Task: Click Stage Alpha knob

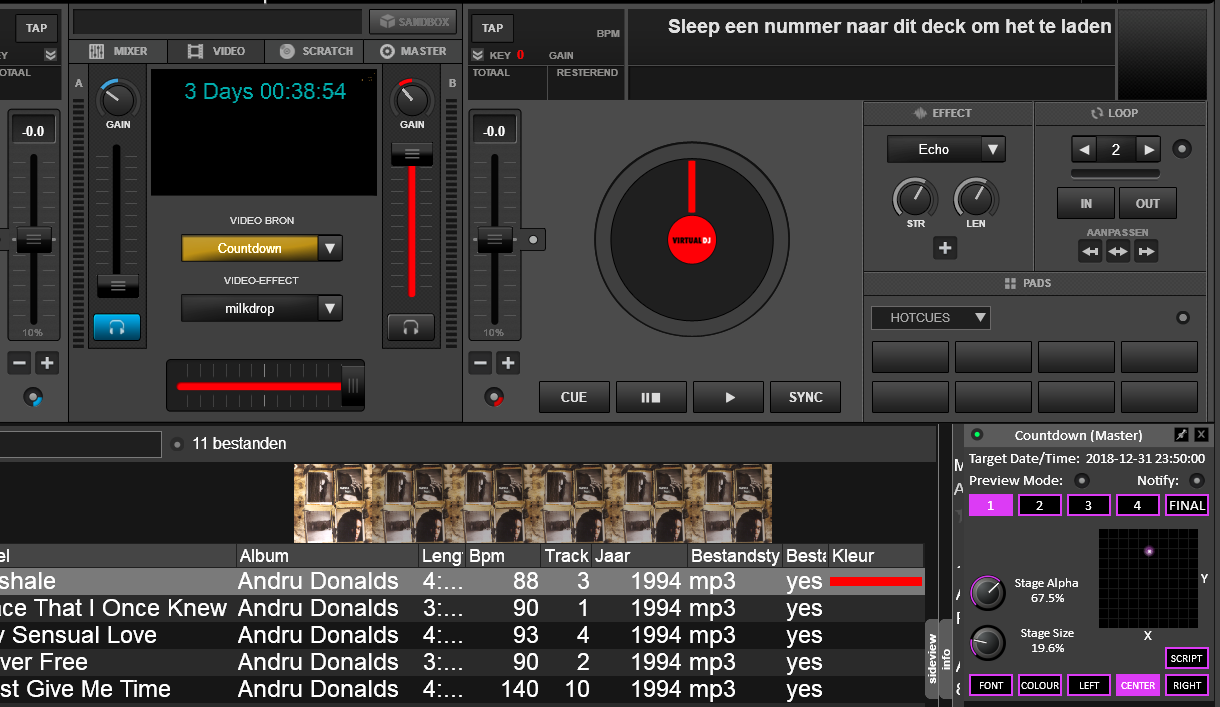Action: click(989, 593)
